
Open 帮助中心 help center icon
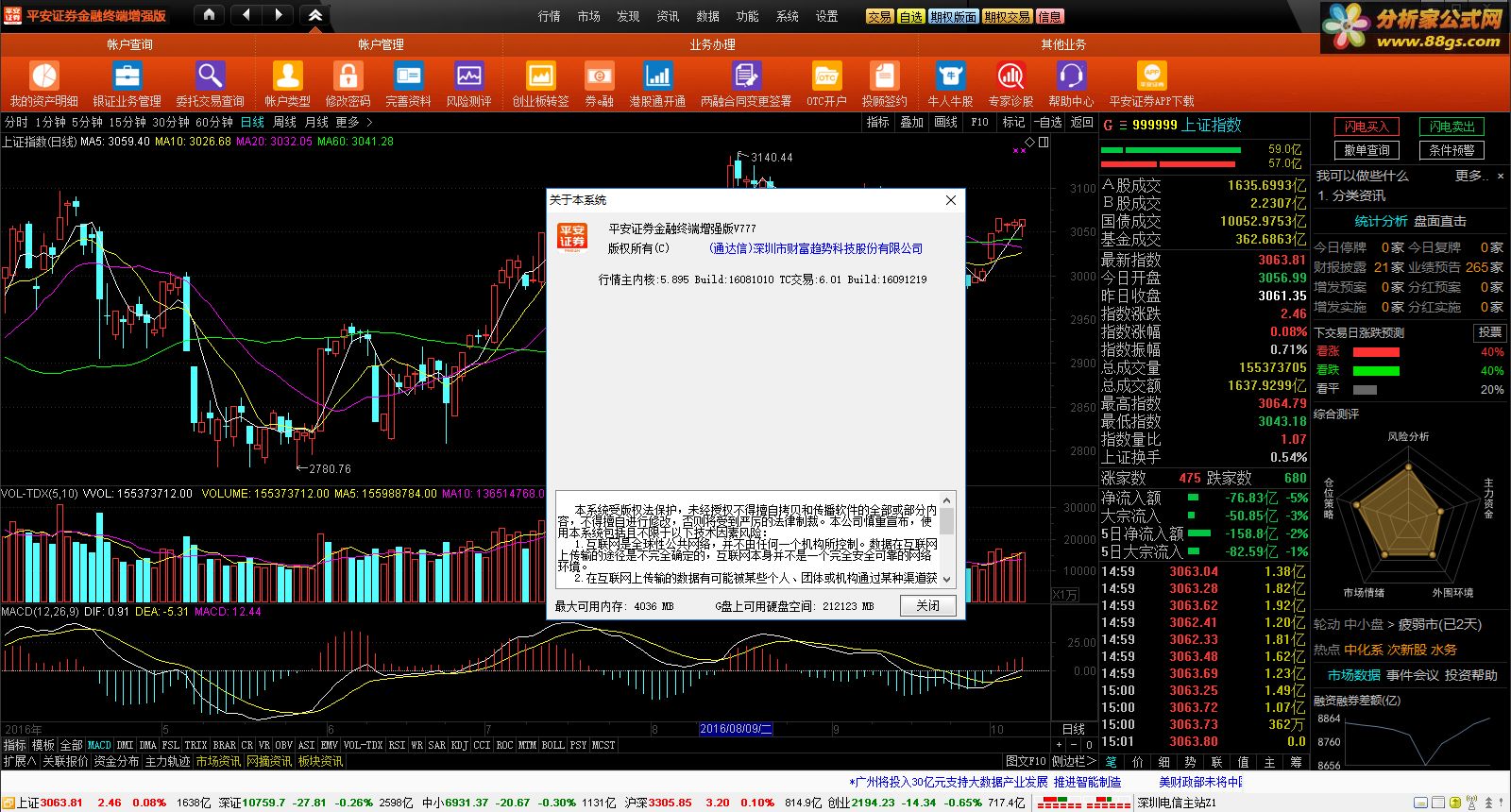(x=1071, y=76)
